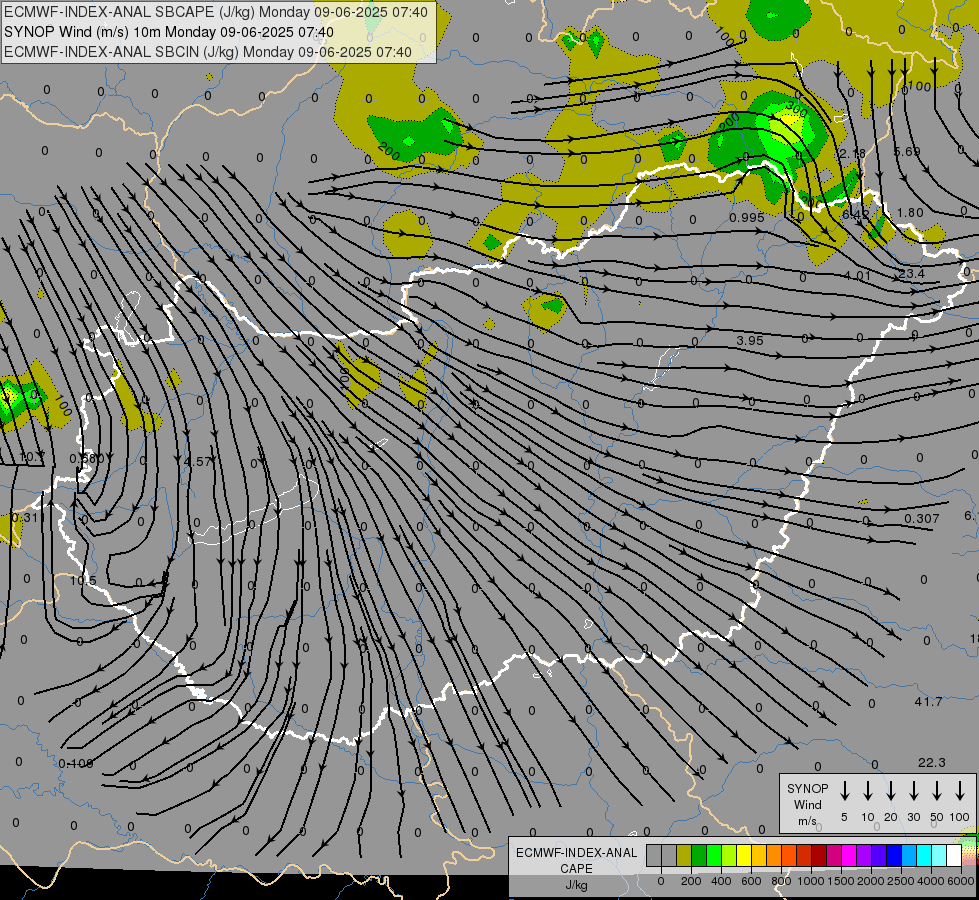Image resolution: width=979 pixels, height=900 pixels.
Task: Click the 6000 tick label on color bar
Action: coord(960,881)
